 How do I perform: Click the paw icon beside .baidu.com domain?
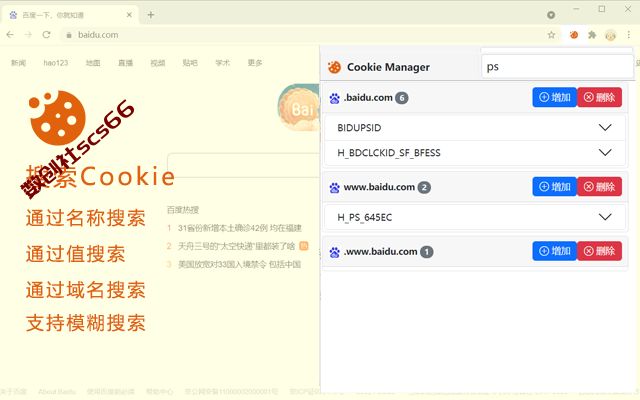click(x=334, y=98)
